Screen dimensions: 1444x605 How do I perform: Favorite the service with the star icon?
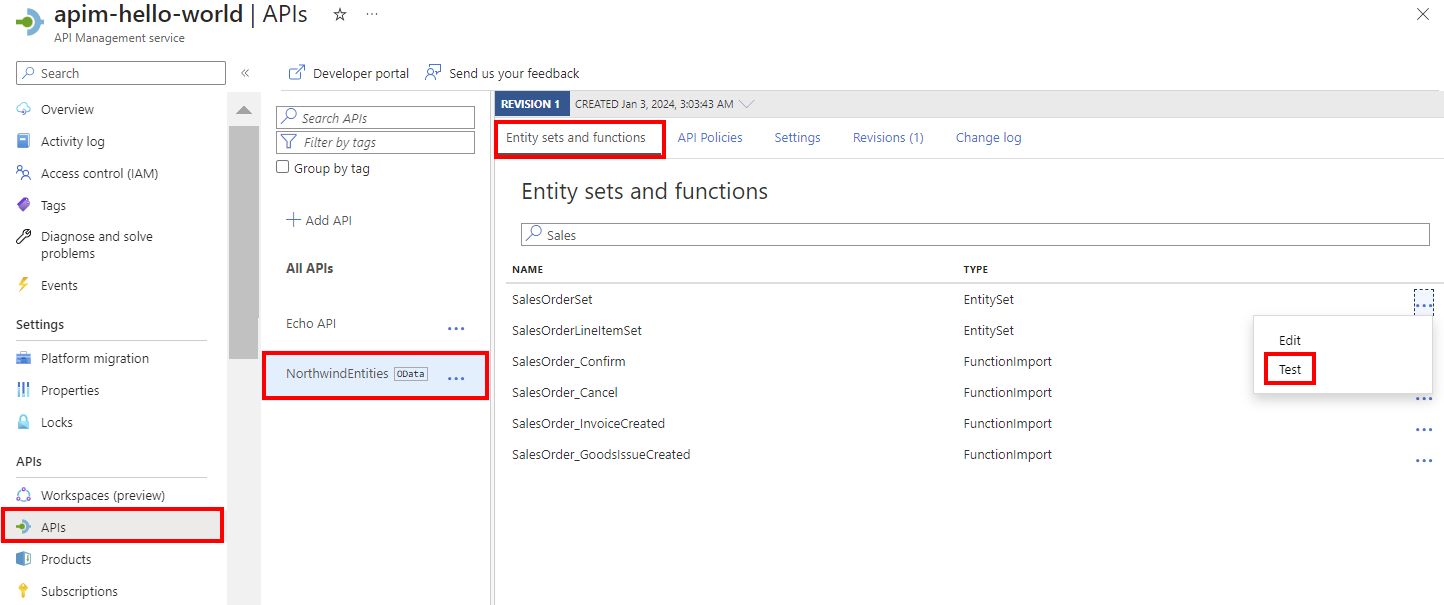(340, 14)
